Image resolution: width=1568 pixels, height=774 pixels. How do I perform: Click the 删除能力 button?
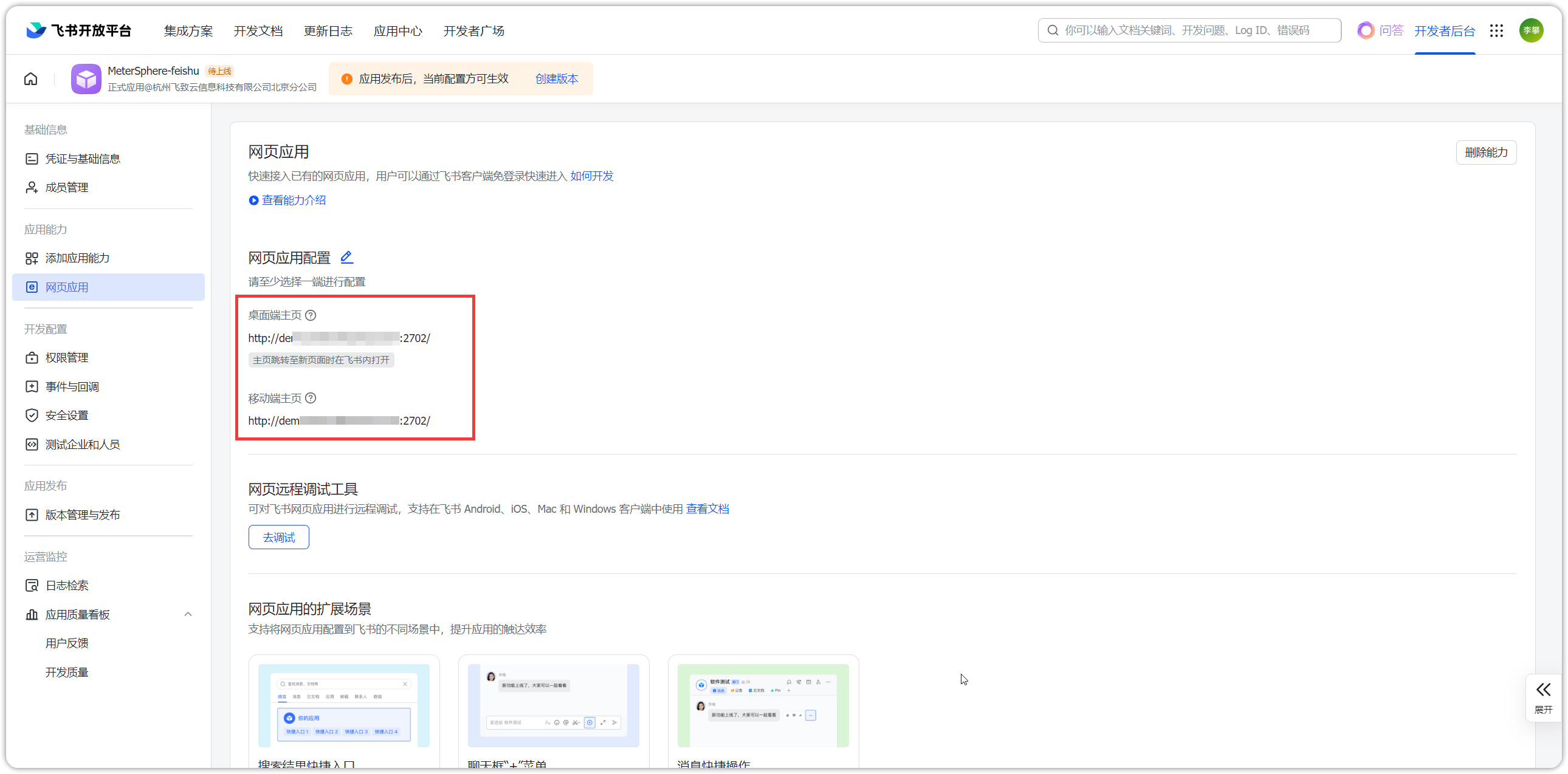point(1486,152)
